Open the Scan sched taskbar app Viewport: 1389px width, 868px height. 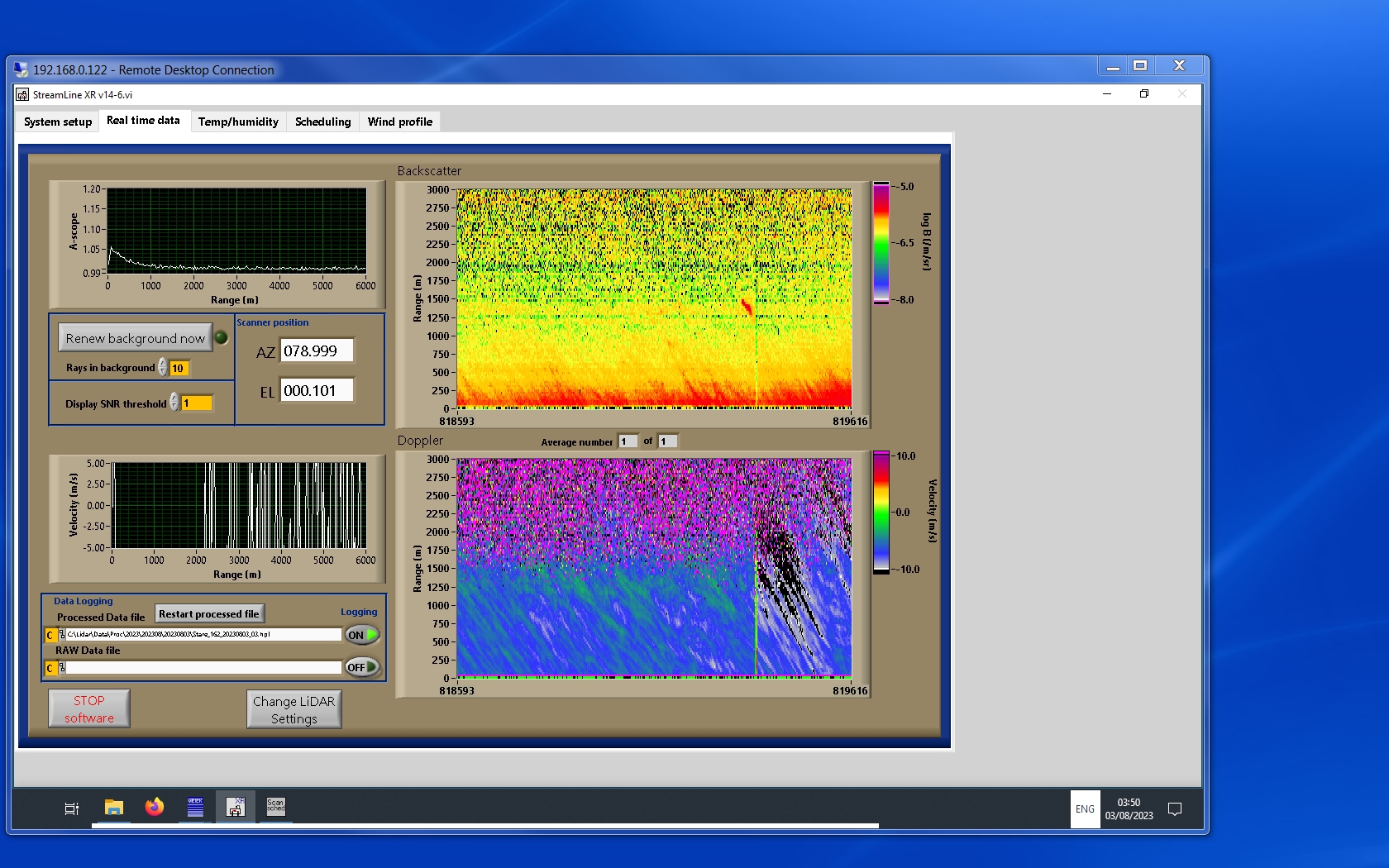click(x=275, y=808)
